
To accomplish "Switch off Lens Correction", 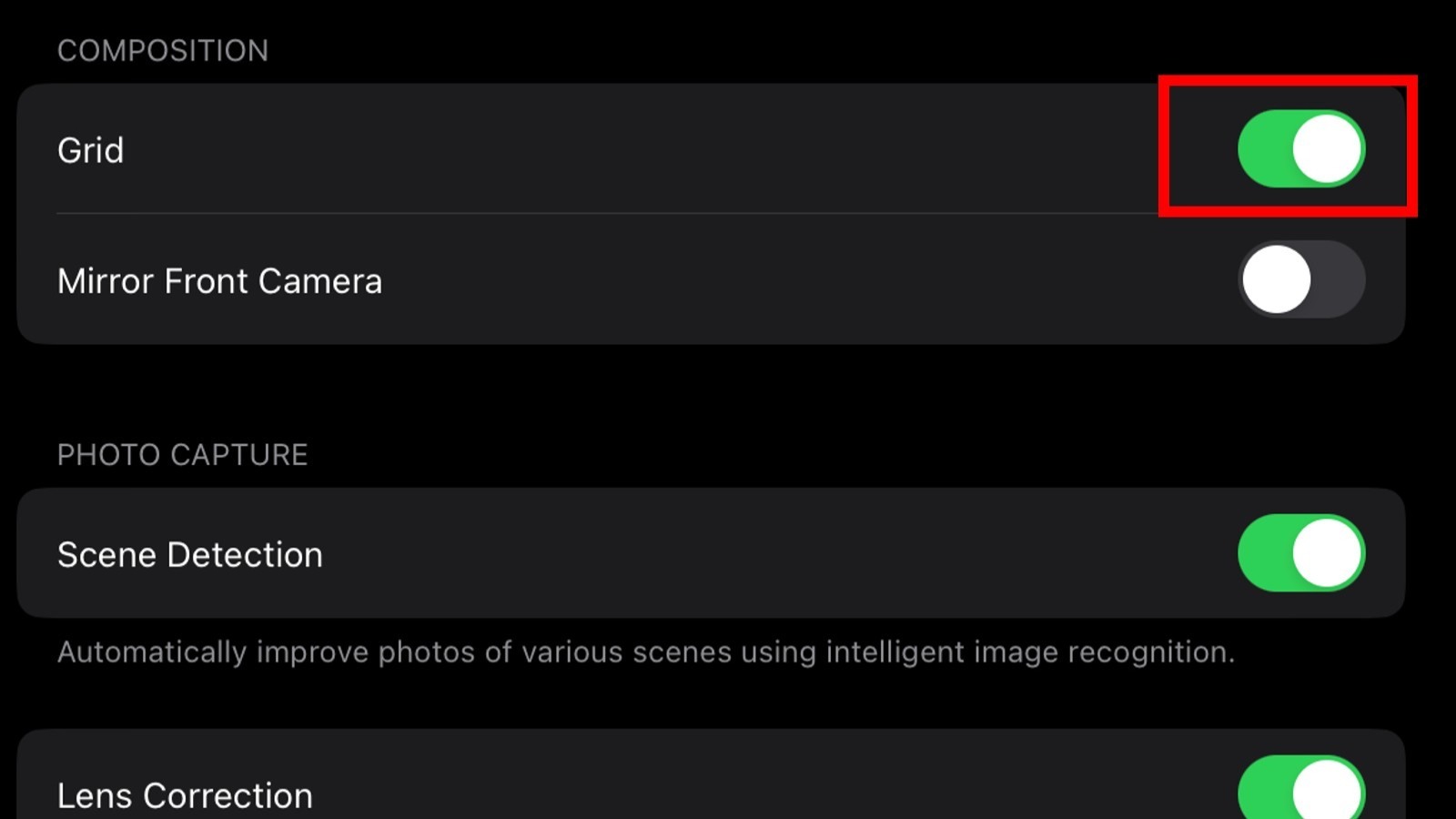I will point(1300,792).
